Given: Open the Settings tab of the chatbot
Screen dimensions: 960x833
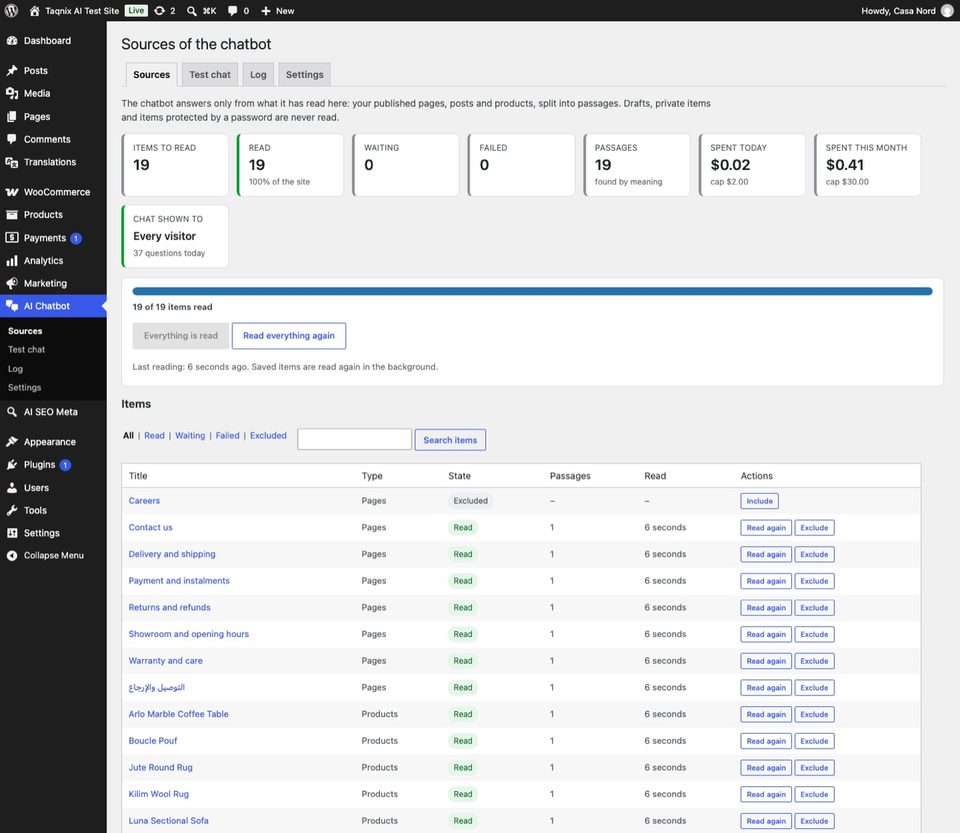Looking at the screenshot, I should click(304, 75).
